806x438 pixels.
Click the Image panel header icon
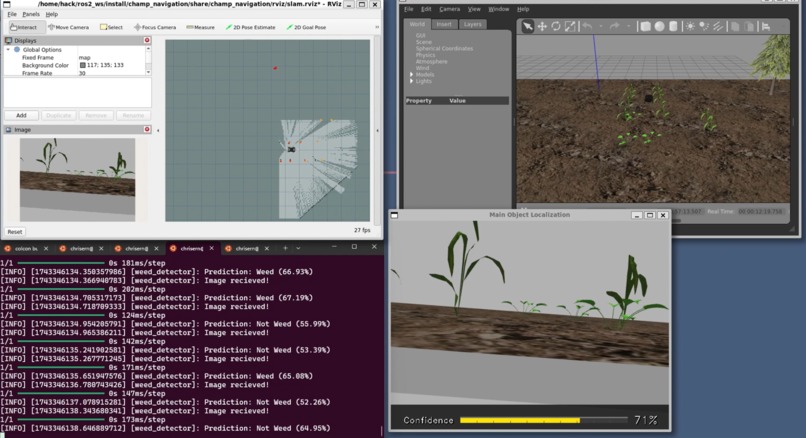8,130
